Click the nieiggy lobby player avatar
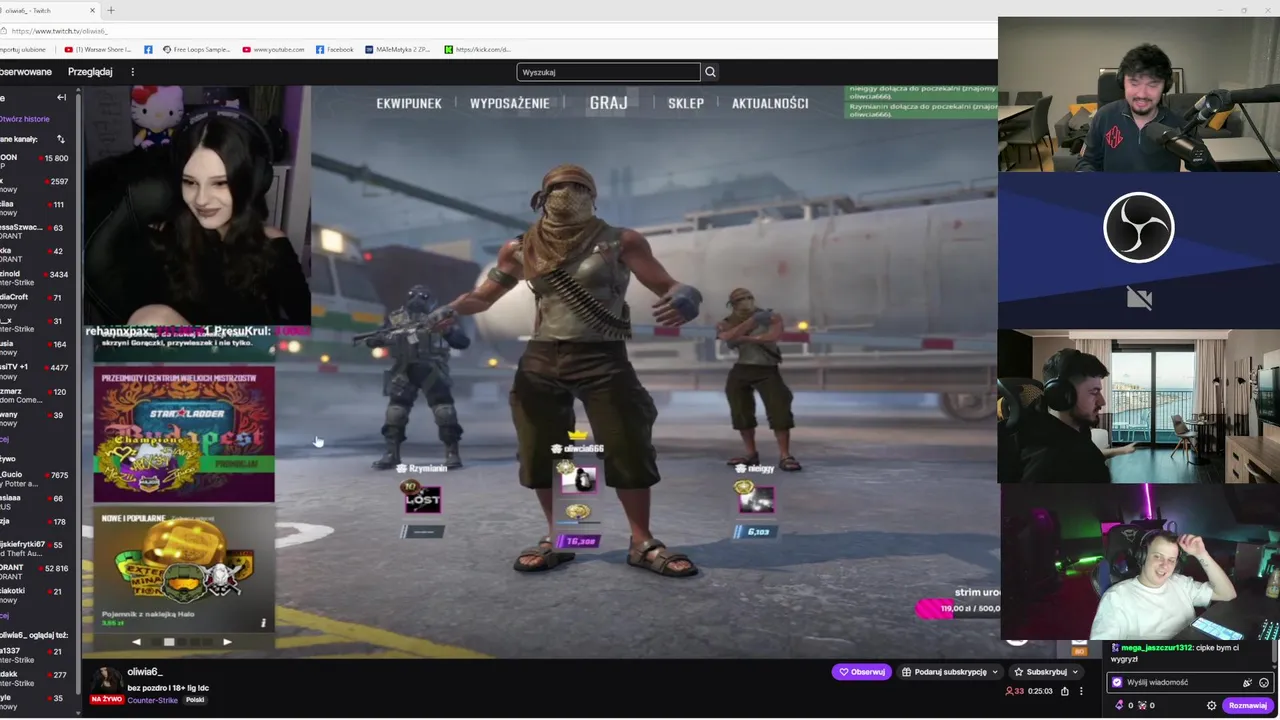This screenshot has height=720, width=1280. click(755, 498)
